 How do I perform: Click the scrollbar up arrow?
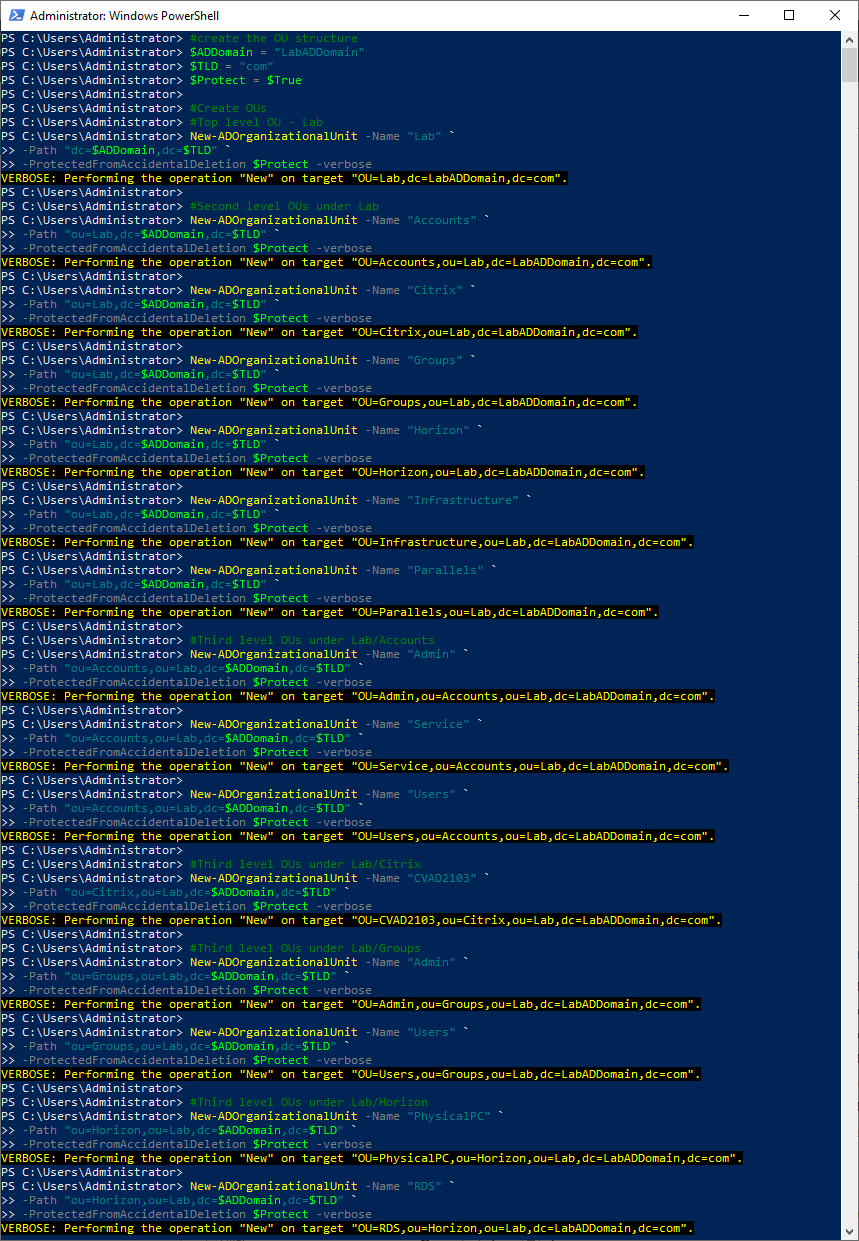tap(850, 38)
